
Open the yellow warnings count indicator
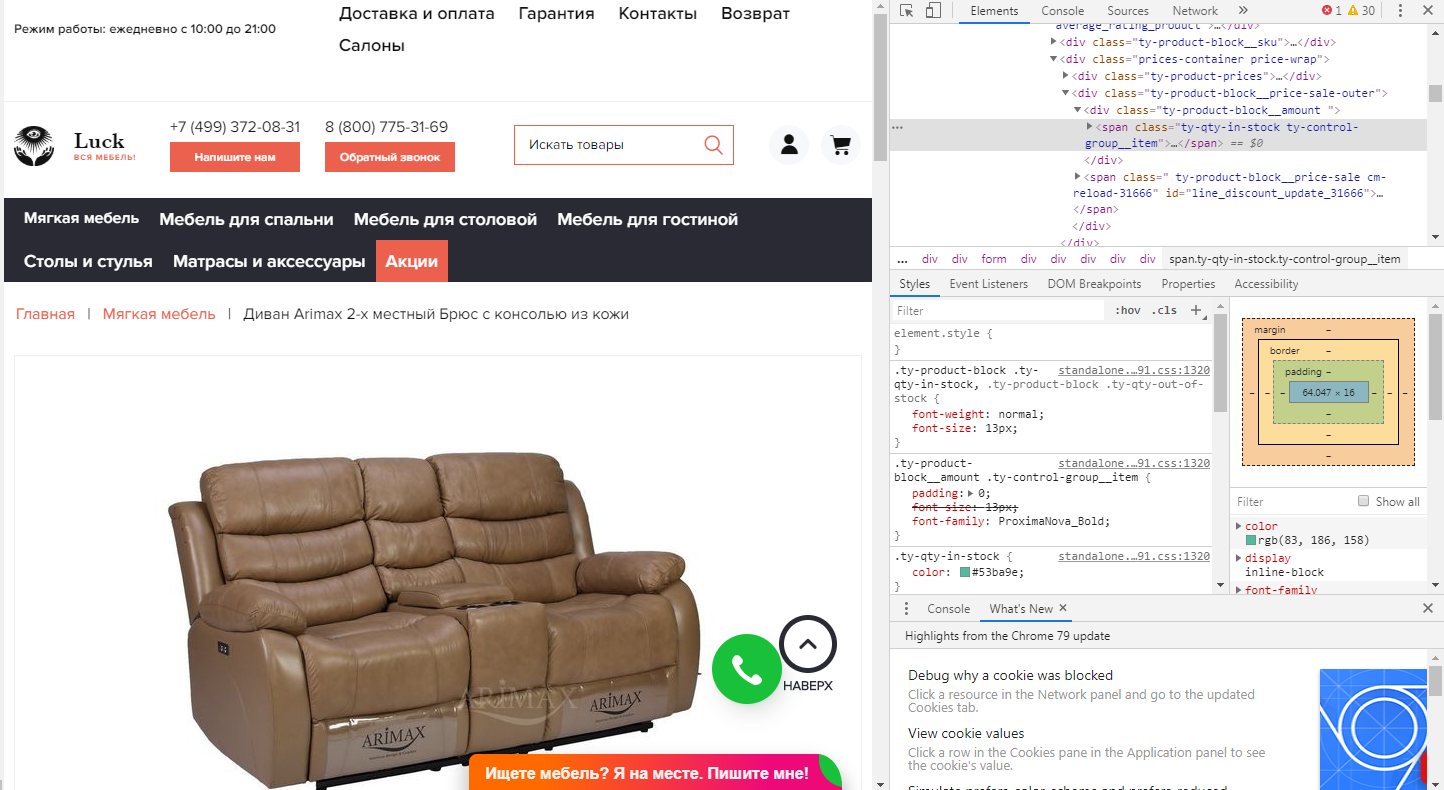(1361, 11)
